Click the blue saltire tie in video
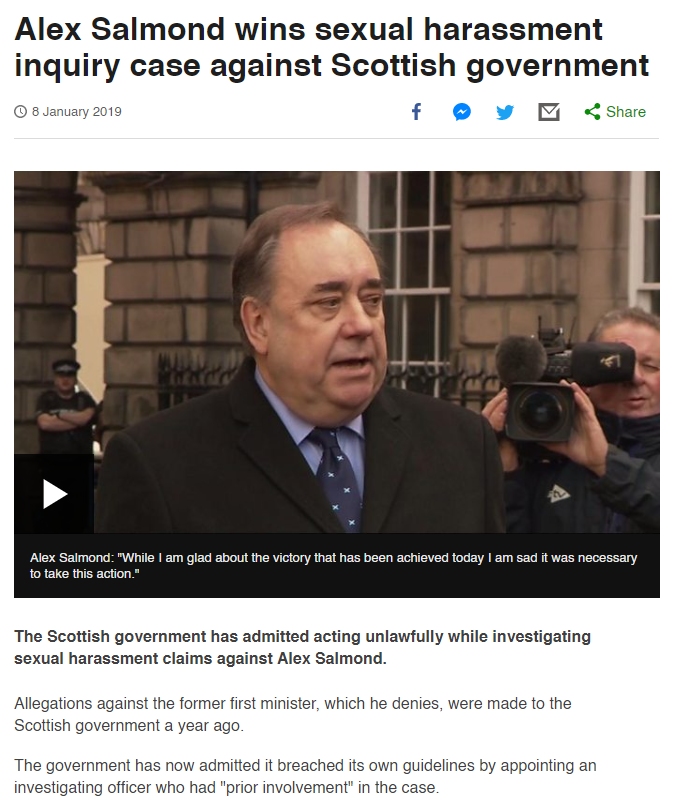Image resolution: width=675 pixels, height=805 pixels. pyautogui.click(x=338, y=477)
